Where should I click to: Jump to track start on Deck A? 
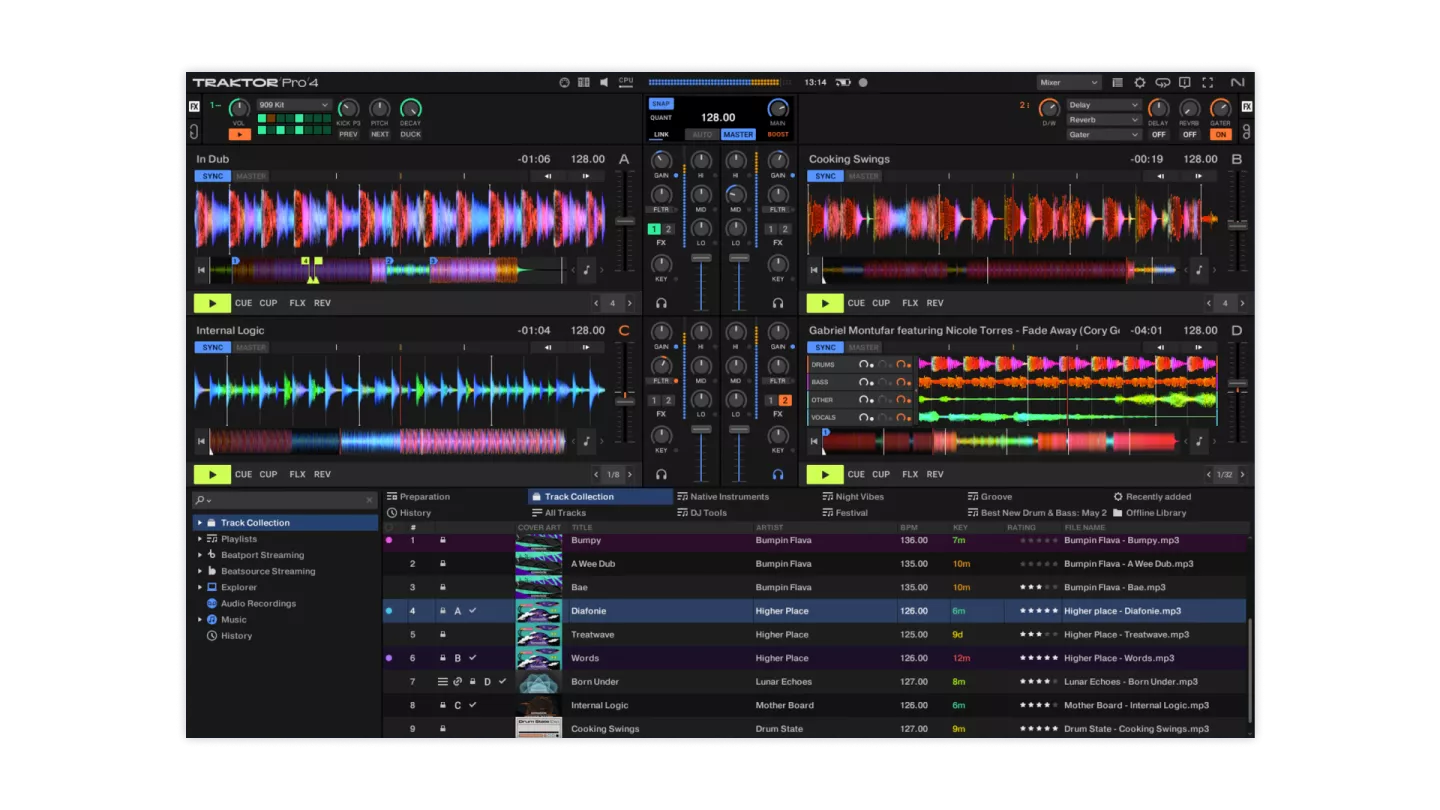click(202, 269)
